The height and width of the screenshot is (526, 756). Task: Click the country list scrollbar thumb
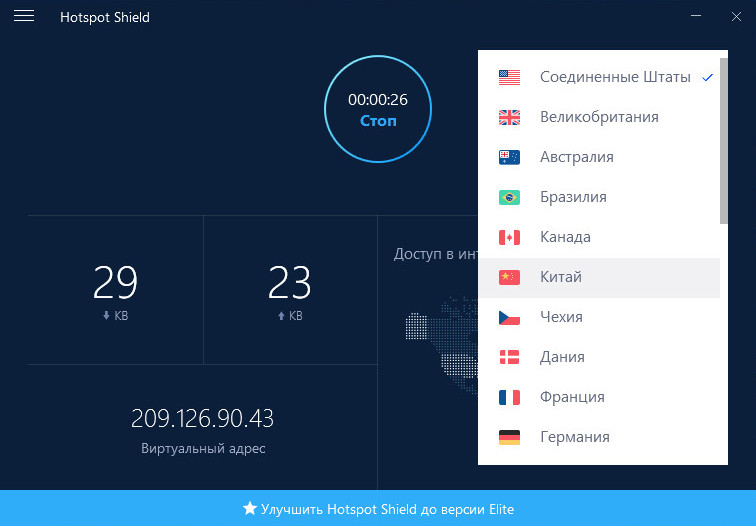pyautogui.click(x=723, y=140)
